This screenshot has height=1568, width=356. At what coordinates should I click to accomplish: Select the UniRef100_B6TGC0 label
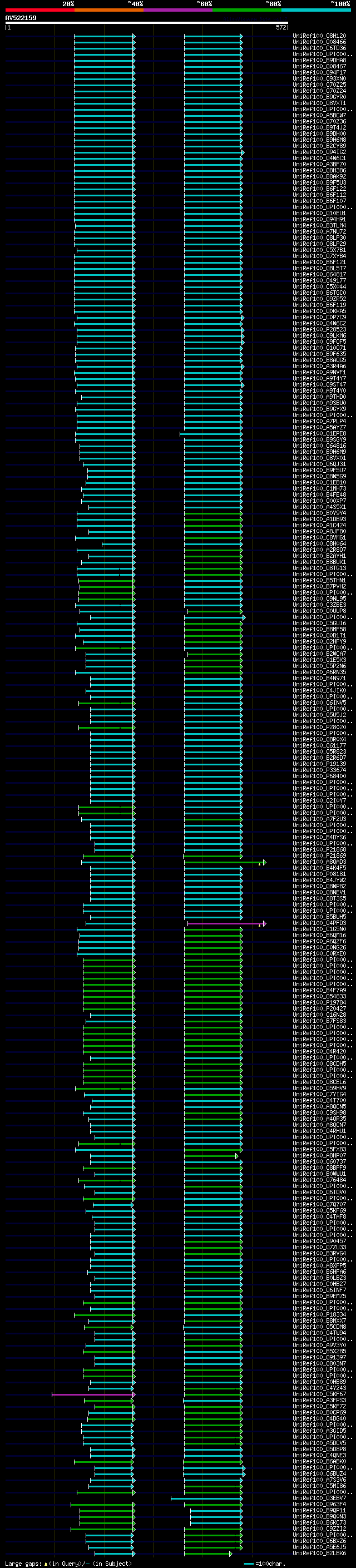click(319, 293)
